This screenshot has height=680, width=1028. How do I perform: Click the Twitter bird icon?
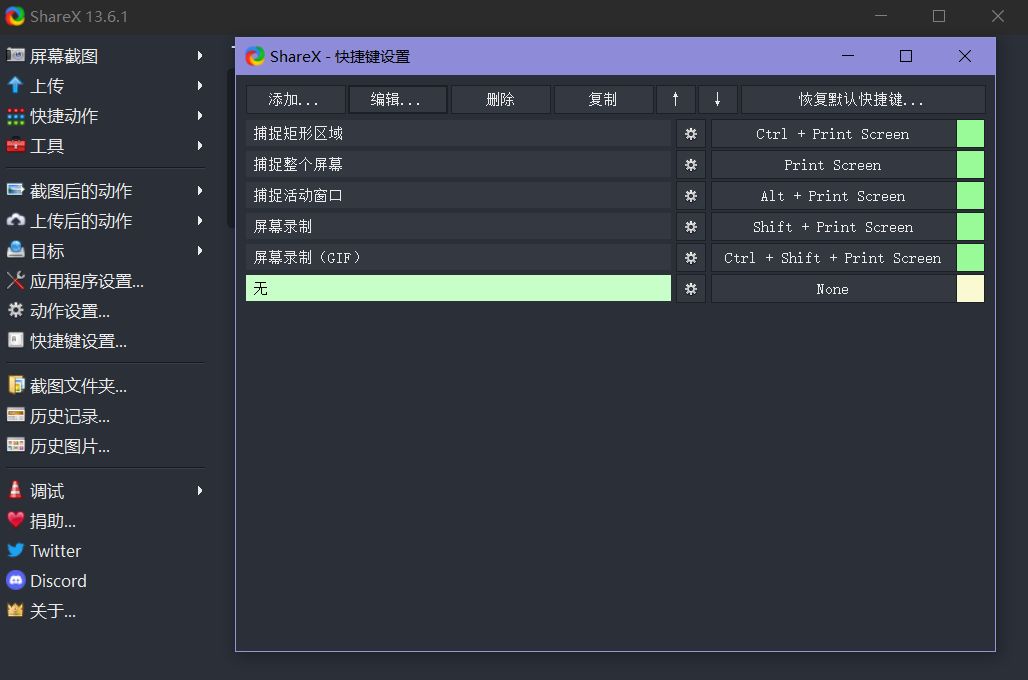pos(15,550)
